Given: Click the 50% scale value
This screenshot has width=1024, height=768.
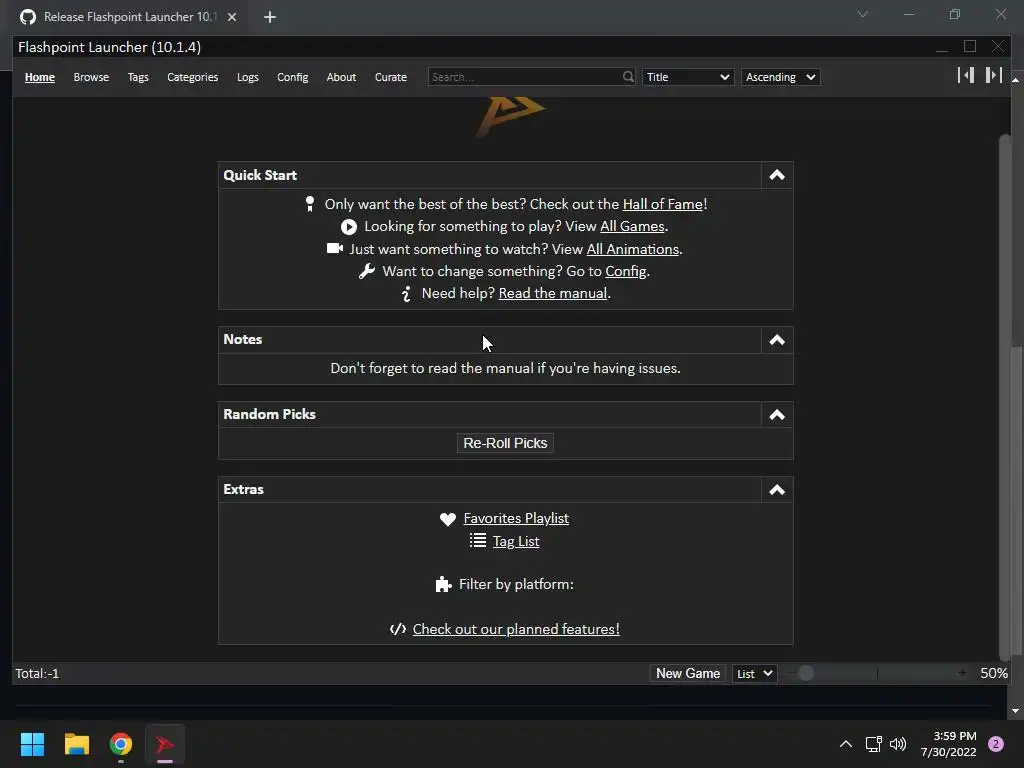Looking at the screenshot, I should (993, 673).
